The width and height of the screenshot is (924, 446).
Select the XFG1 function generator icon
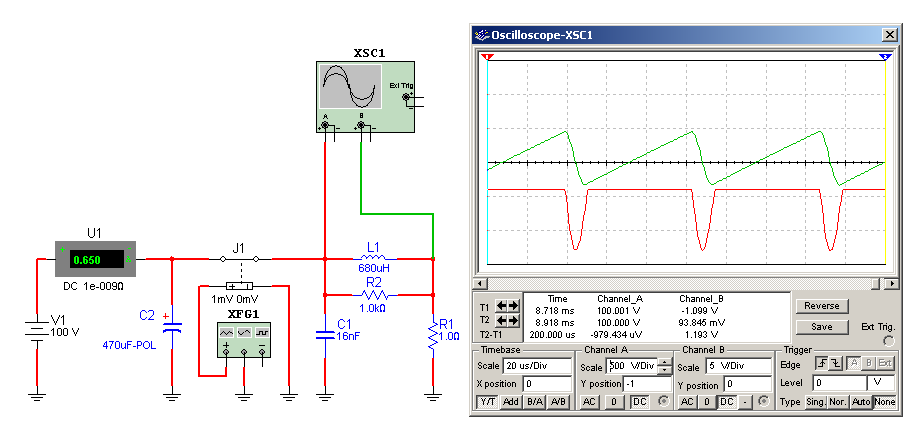(x=244, y=341)
